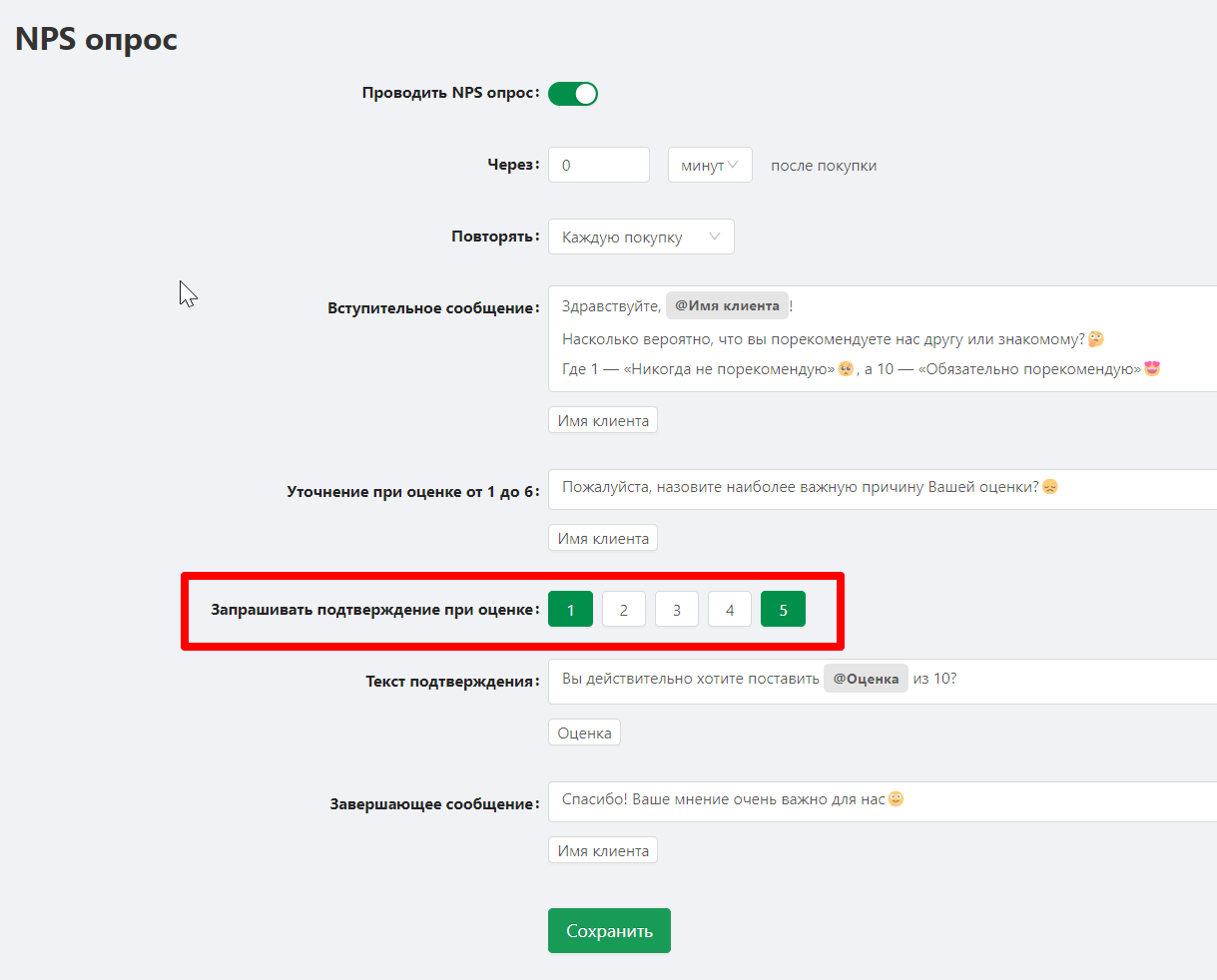This screenshot has width=1217, height=980.
Task: Click the 'после покупки' text
Action: point(824,166)
